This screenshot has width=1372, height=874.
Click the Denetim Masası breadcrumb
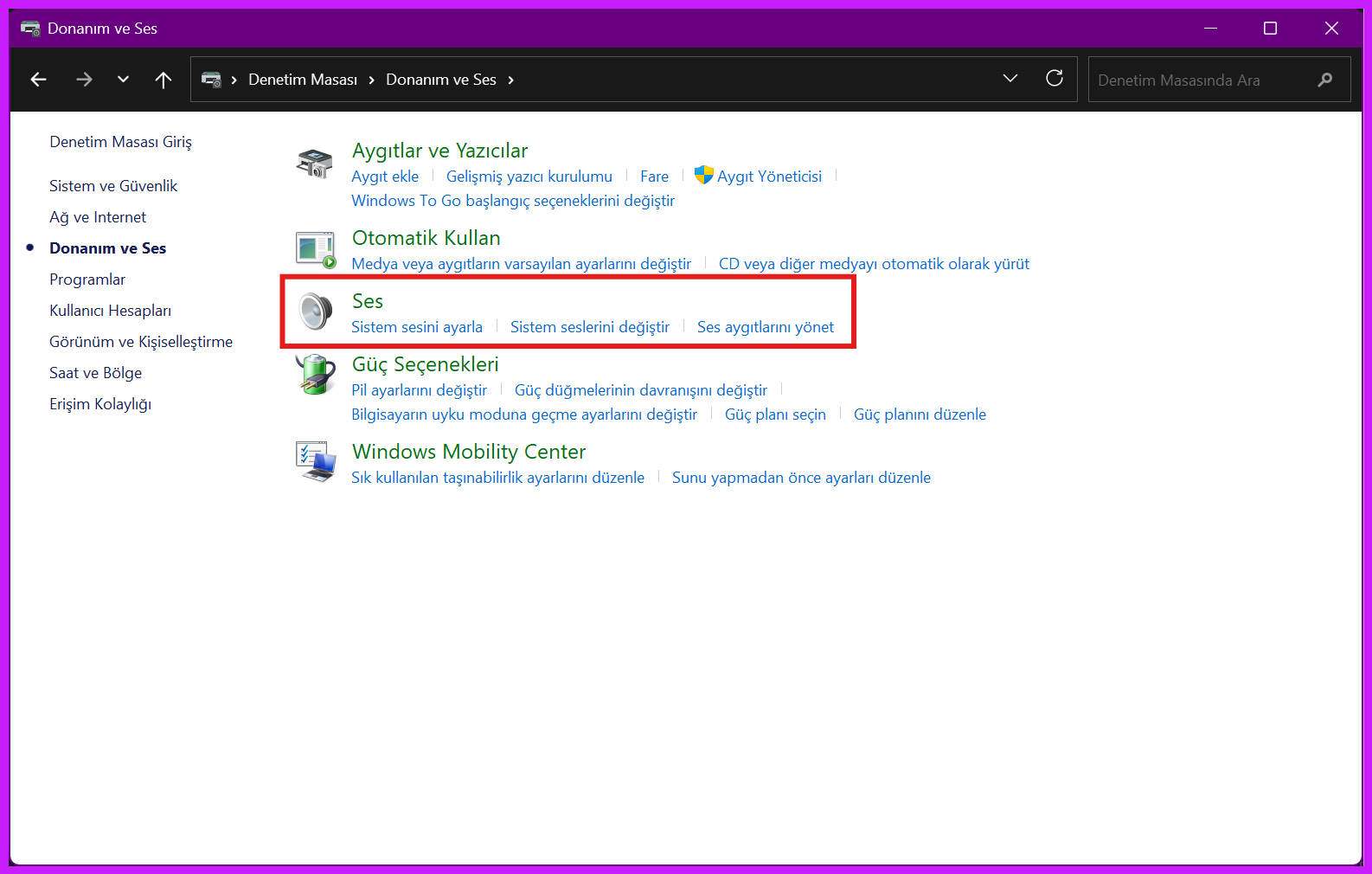[303, 80]
